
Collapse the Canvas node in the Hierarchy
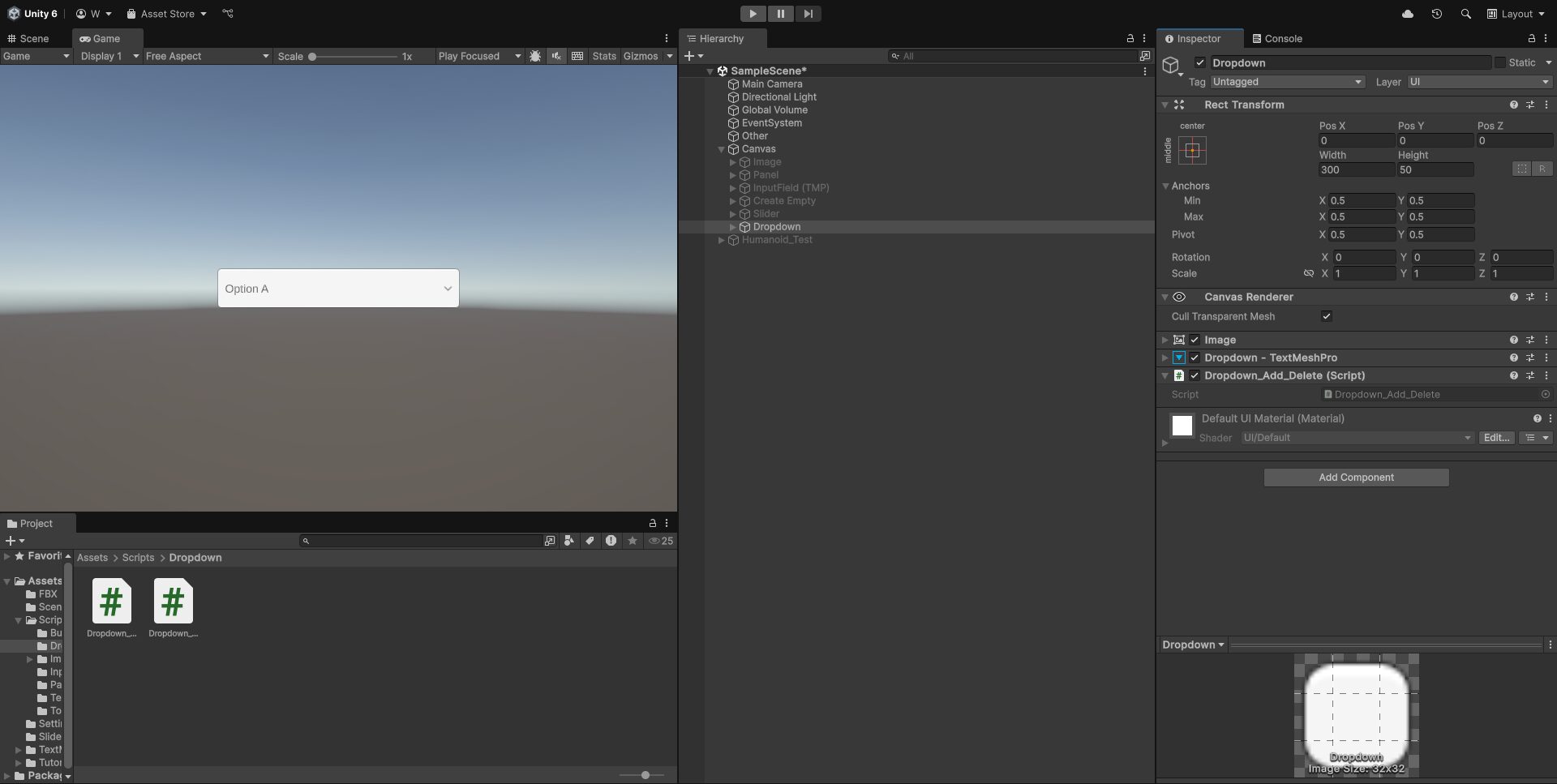tap(721, 149)
